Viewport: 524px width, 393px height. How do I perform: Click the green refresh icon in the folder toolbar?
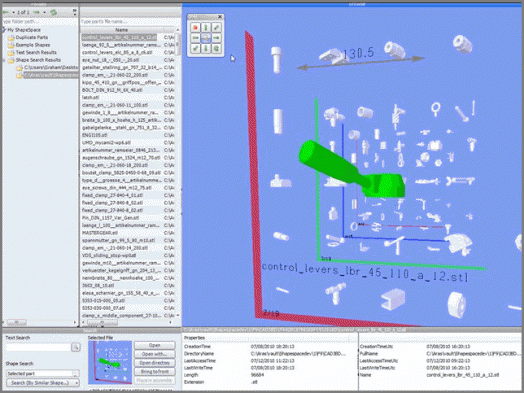click(53, 12)
